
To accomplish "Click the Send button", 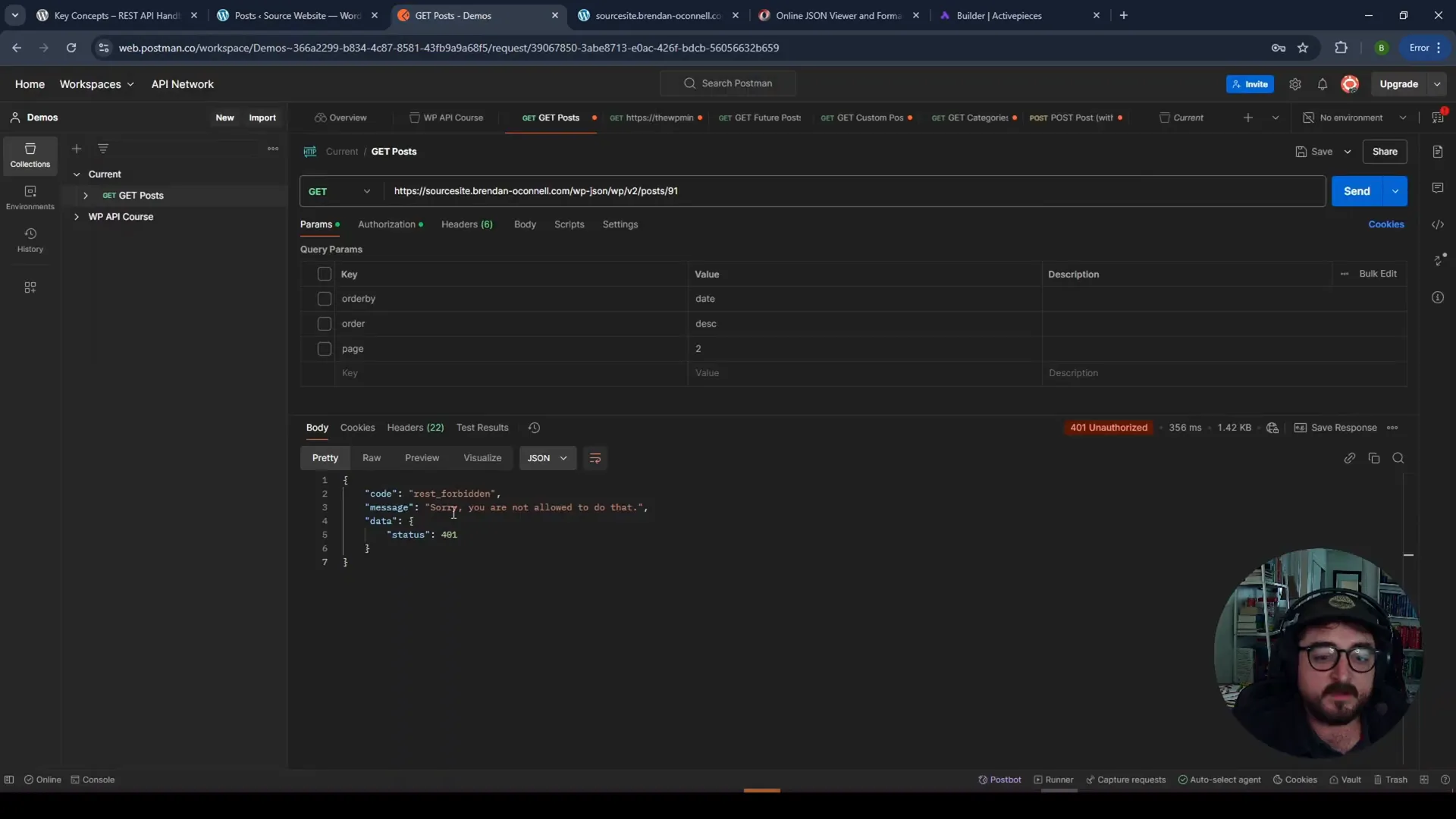I will tap(1357, 191).
